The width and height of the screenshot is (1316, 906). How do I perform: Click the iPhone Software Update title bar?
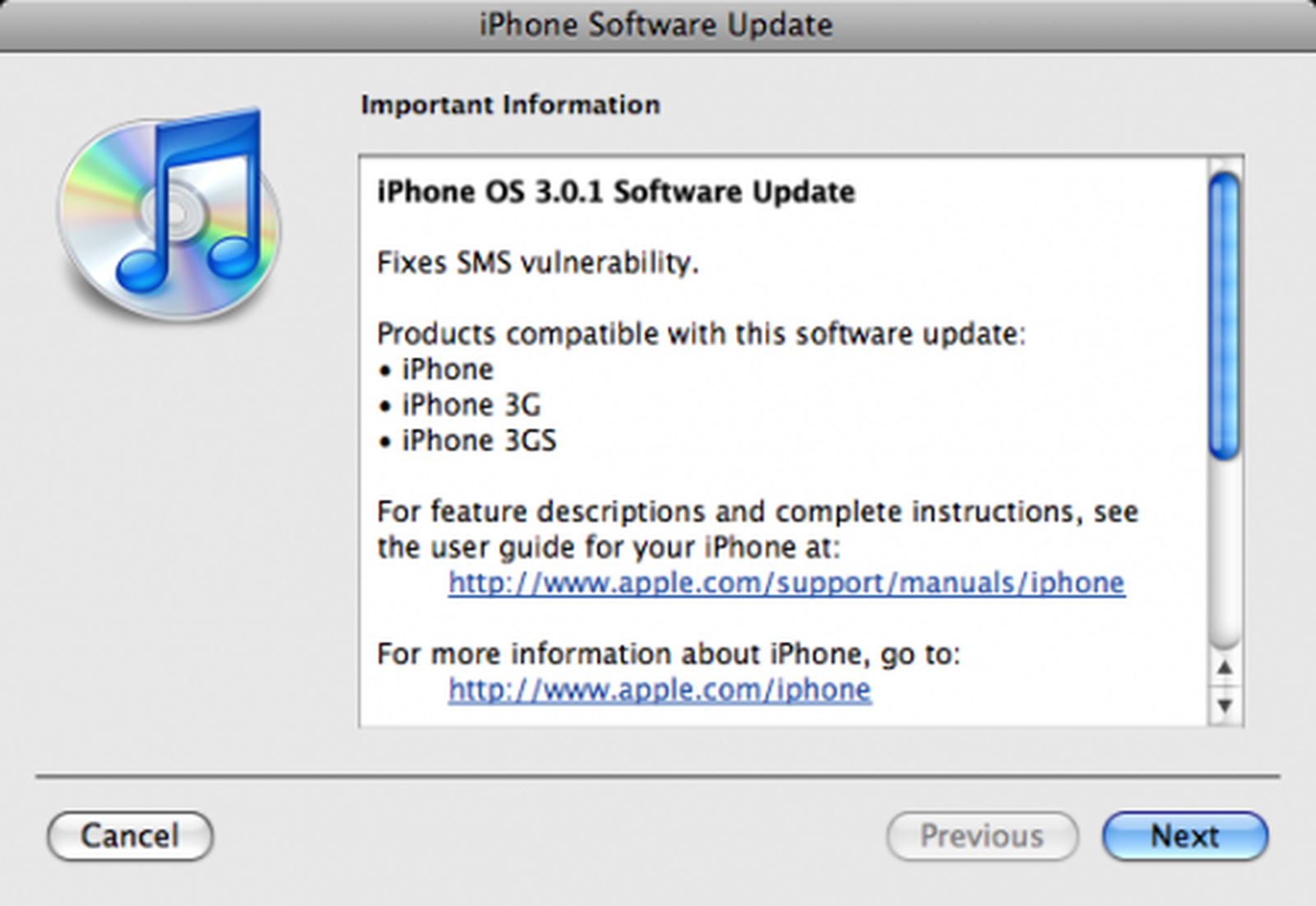coord(656,25)
